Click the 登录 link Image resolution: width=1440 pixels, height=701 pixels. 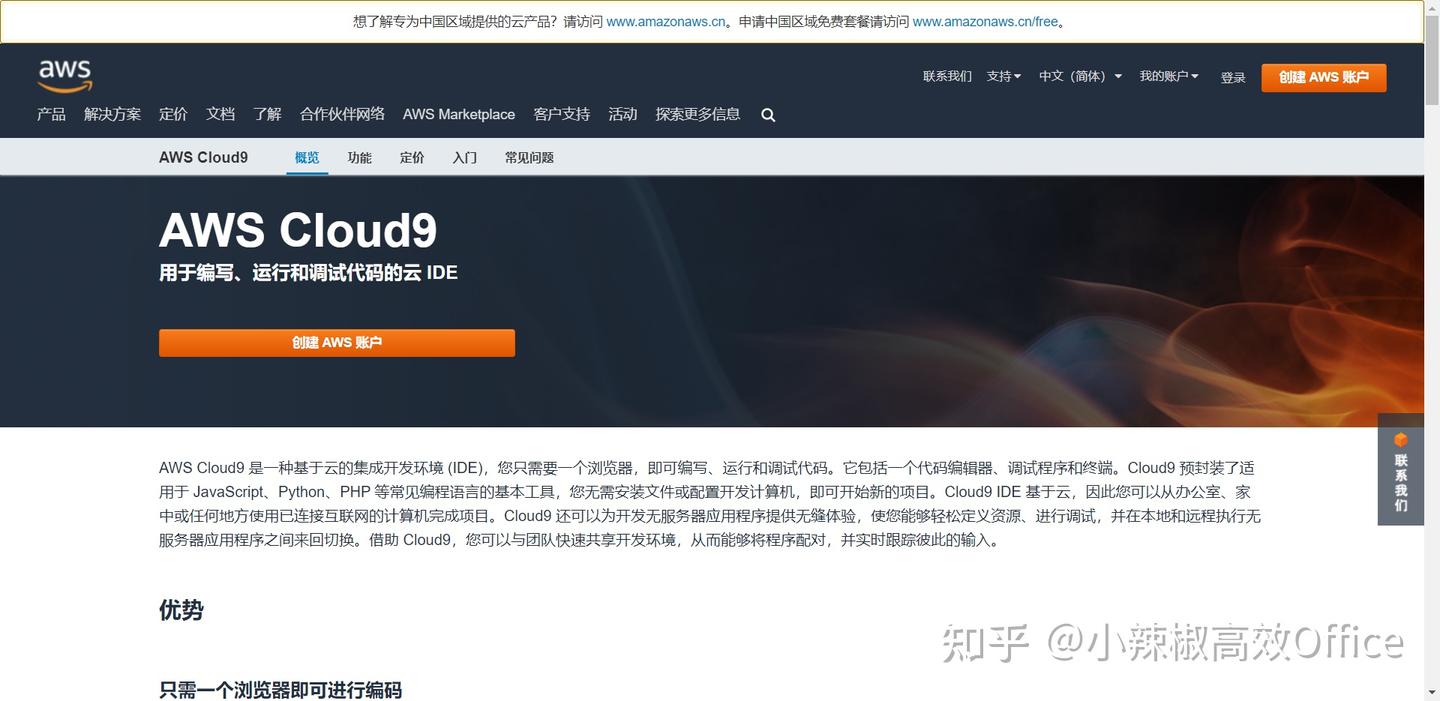tap(1233, 77)
